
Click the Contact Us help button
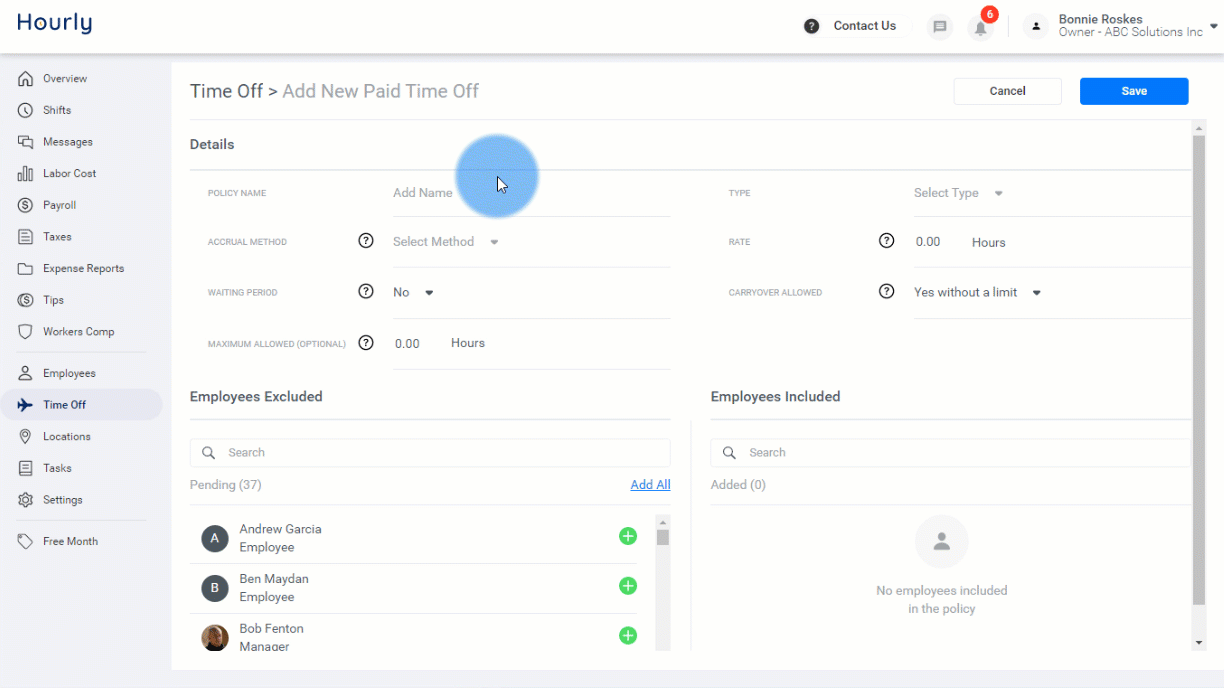click(852, 26)
